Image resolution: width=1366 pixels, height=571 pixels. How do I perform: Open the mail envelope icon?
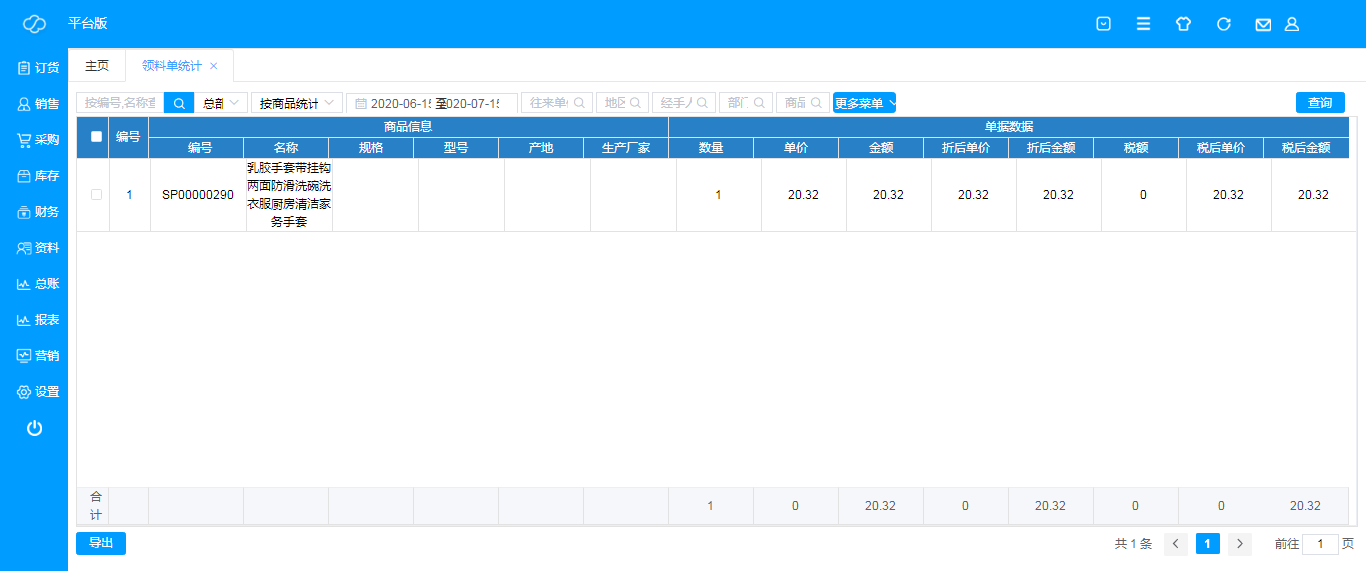1263,24
